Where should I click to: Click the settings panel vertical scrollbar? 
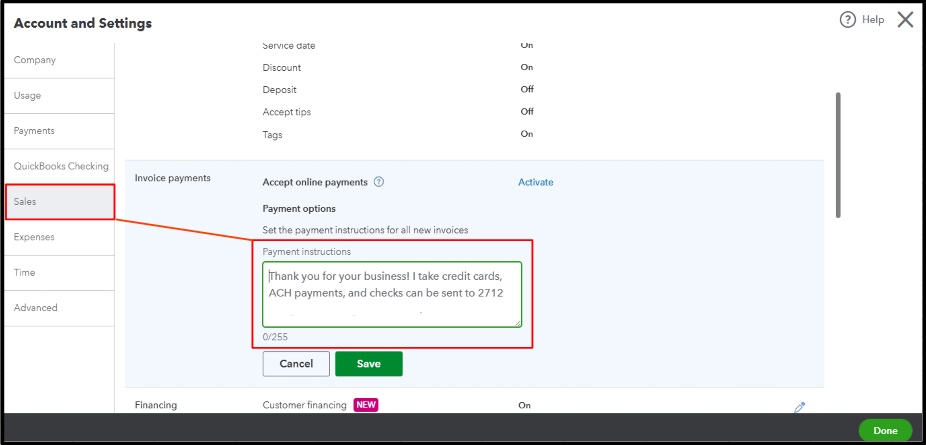838,155
